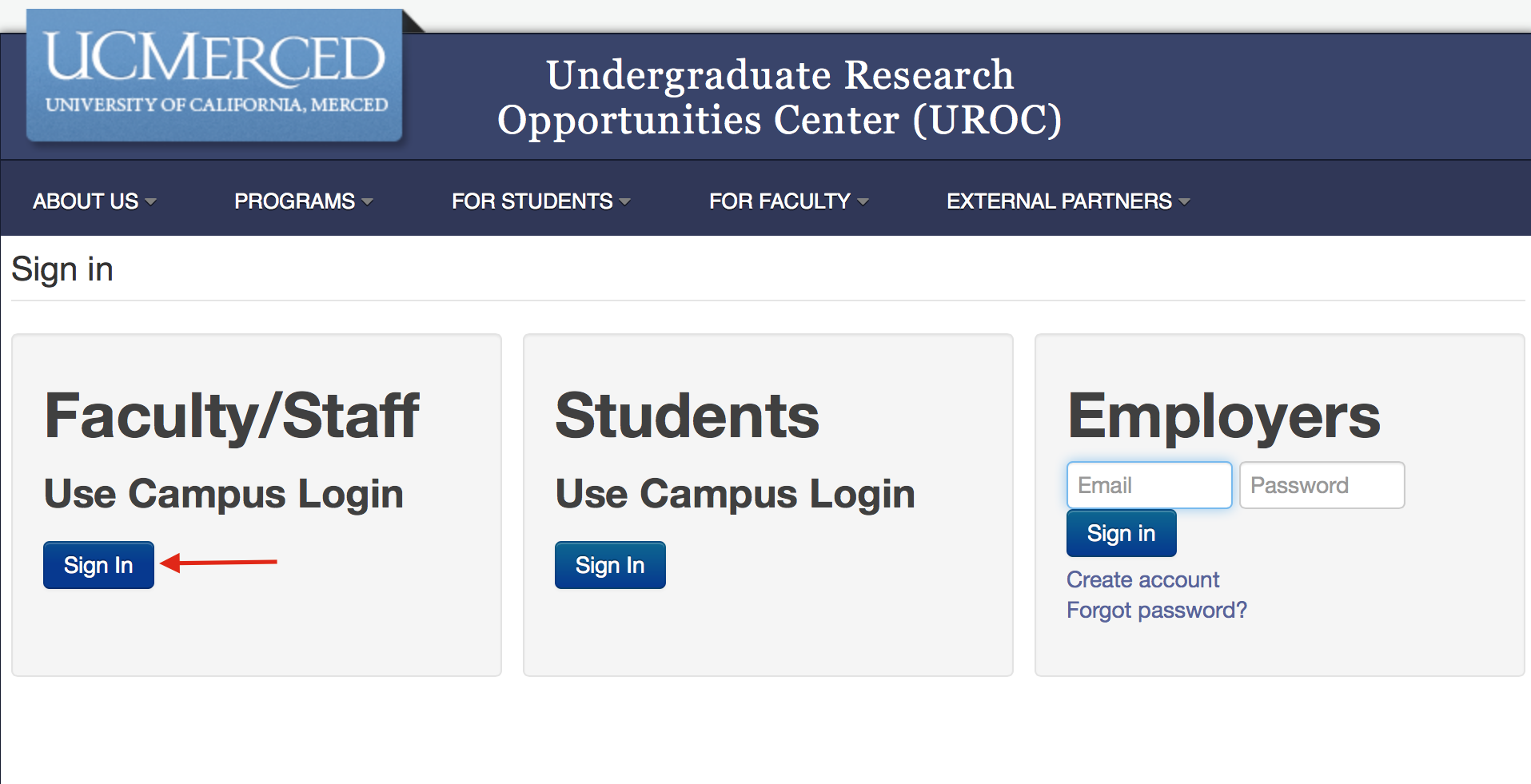
Task: Open the About Us menu
Action: (x=86, y=201)
